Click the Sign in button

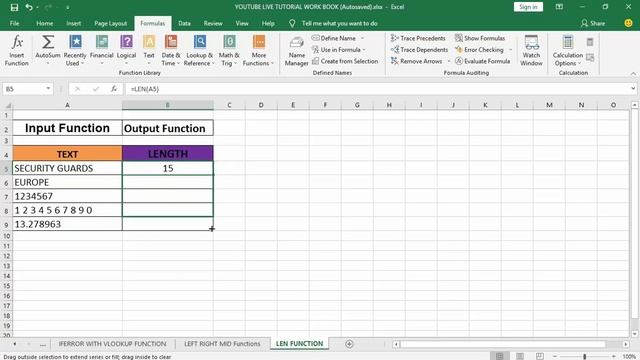(528, 7)
